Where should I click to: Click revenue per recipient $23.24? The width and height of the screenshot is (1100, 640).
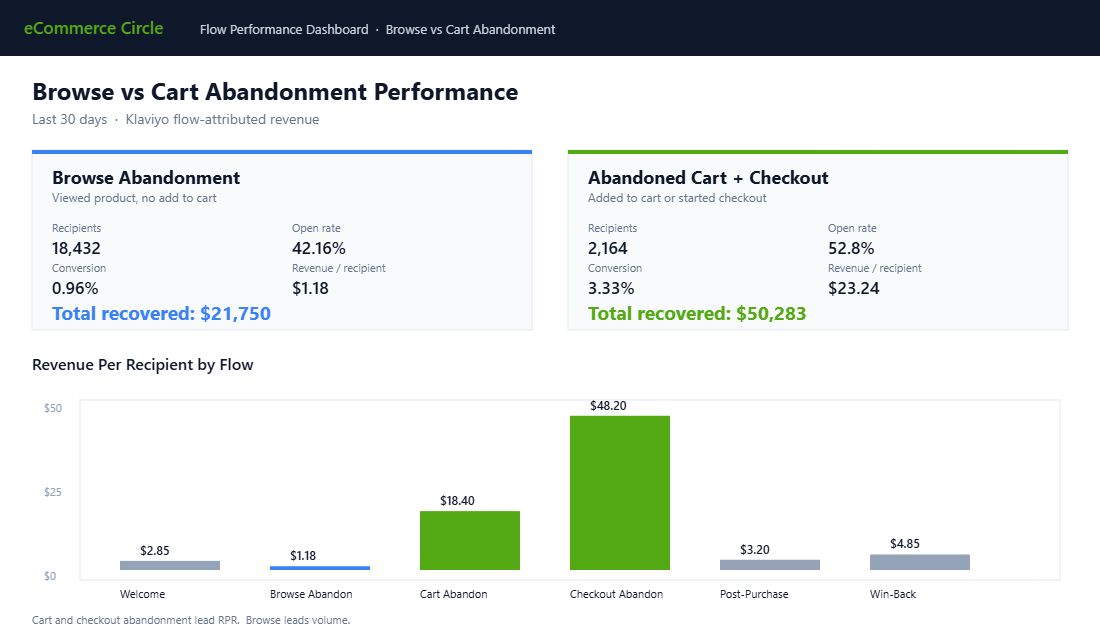tap(854, 288)
